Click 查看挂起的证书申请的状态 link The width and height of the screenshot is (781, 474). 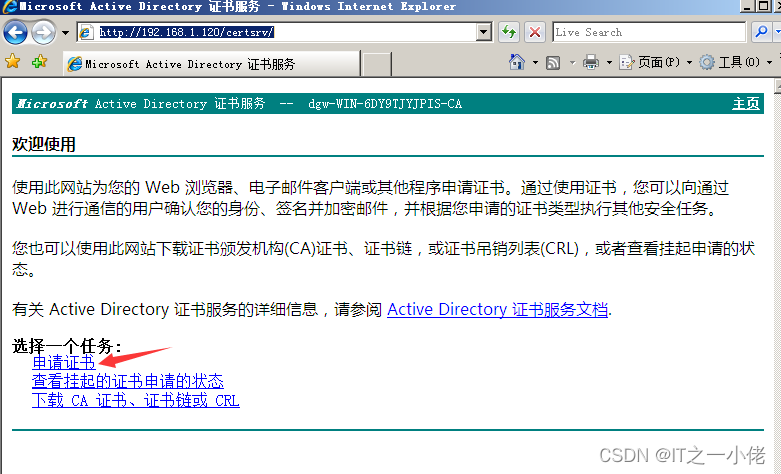pos(128,381)
